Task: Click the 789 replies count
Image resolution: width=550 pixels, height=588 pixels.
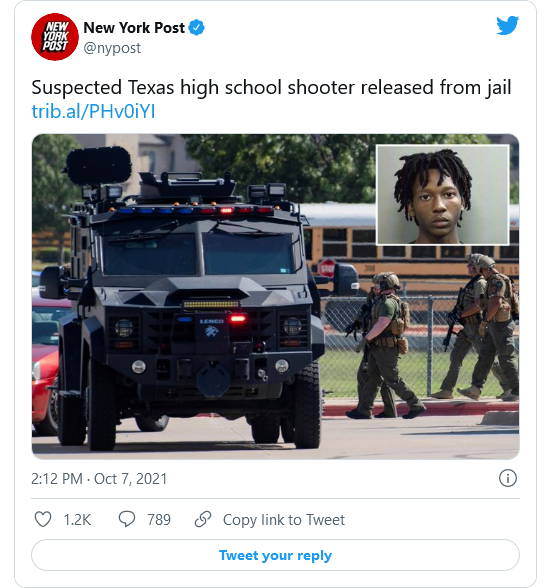Action: click(x=159, y=520)
